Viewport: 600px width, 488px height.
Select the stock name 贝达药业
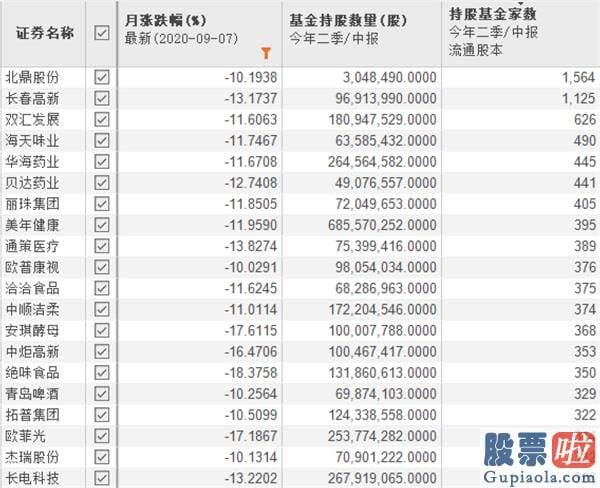point(32,183)
